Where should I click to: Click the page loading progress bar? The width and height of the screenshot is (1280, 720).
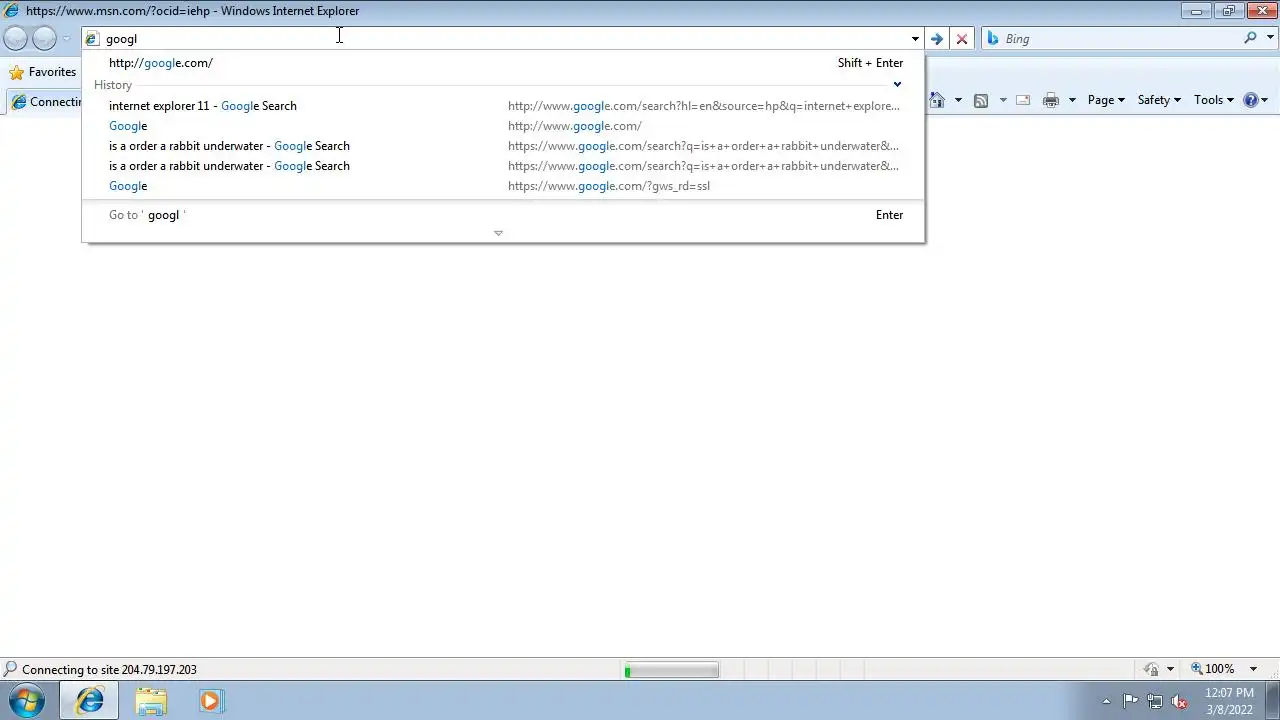pyautogui.click(x=671, y=670)
